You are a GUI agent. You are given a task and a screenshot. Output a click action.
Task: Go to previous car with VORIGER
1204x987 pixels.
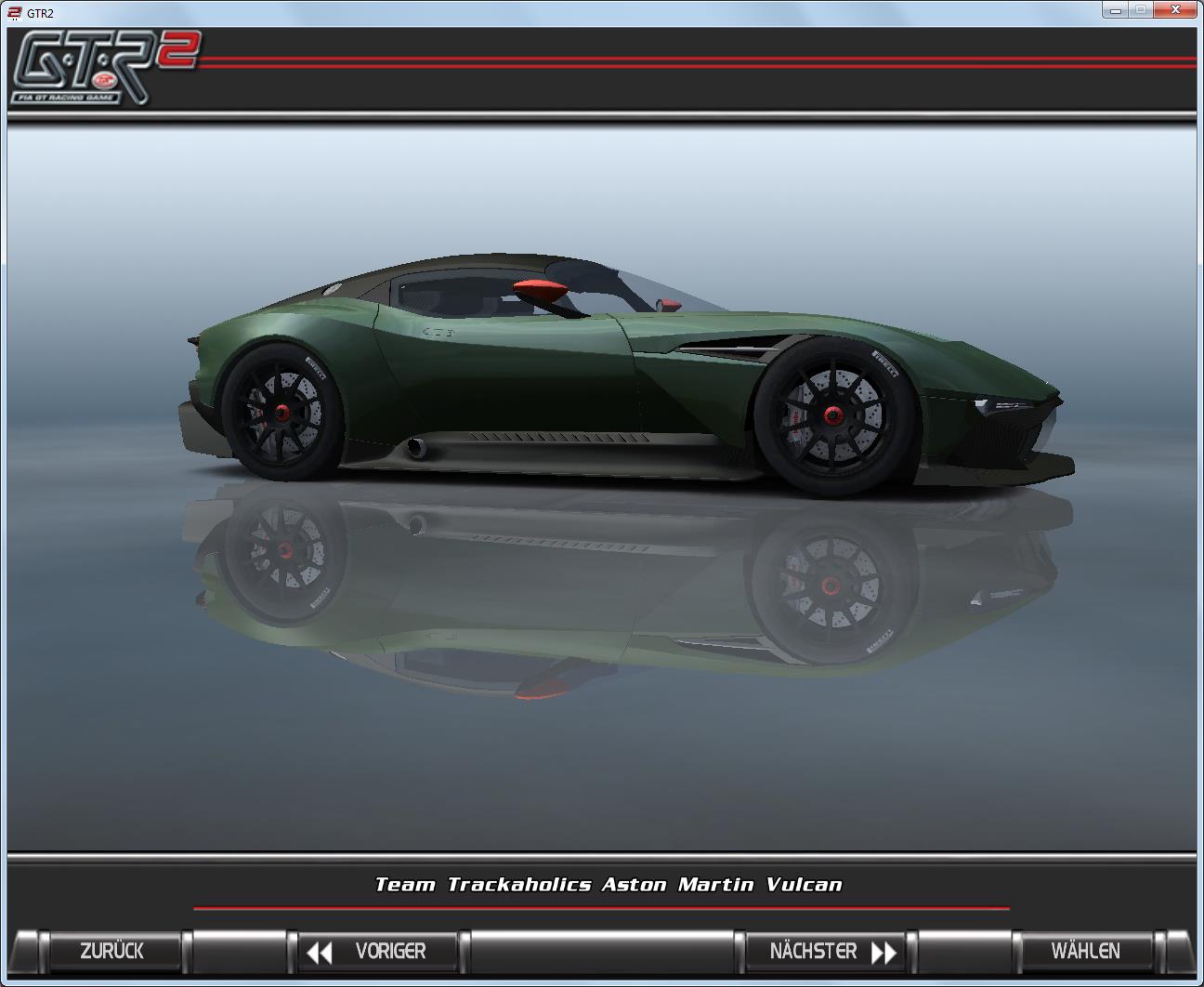click(377, 951)
